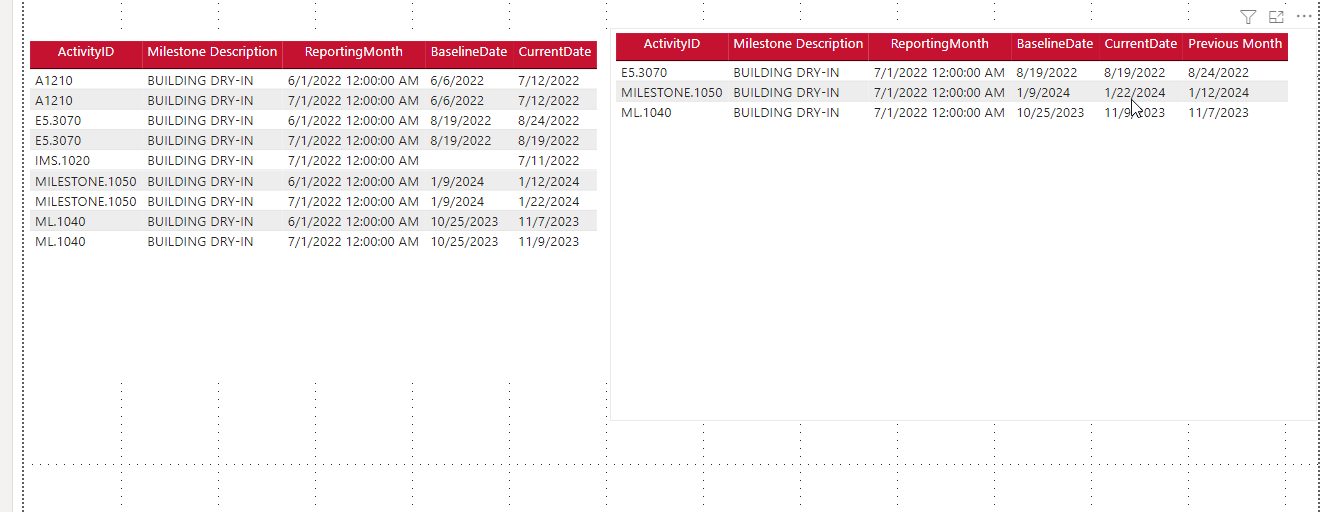Sort right table by ReportingMonth header
Image resolution: width=1321 pixels, height=512 pixels.
940,44
